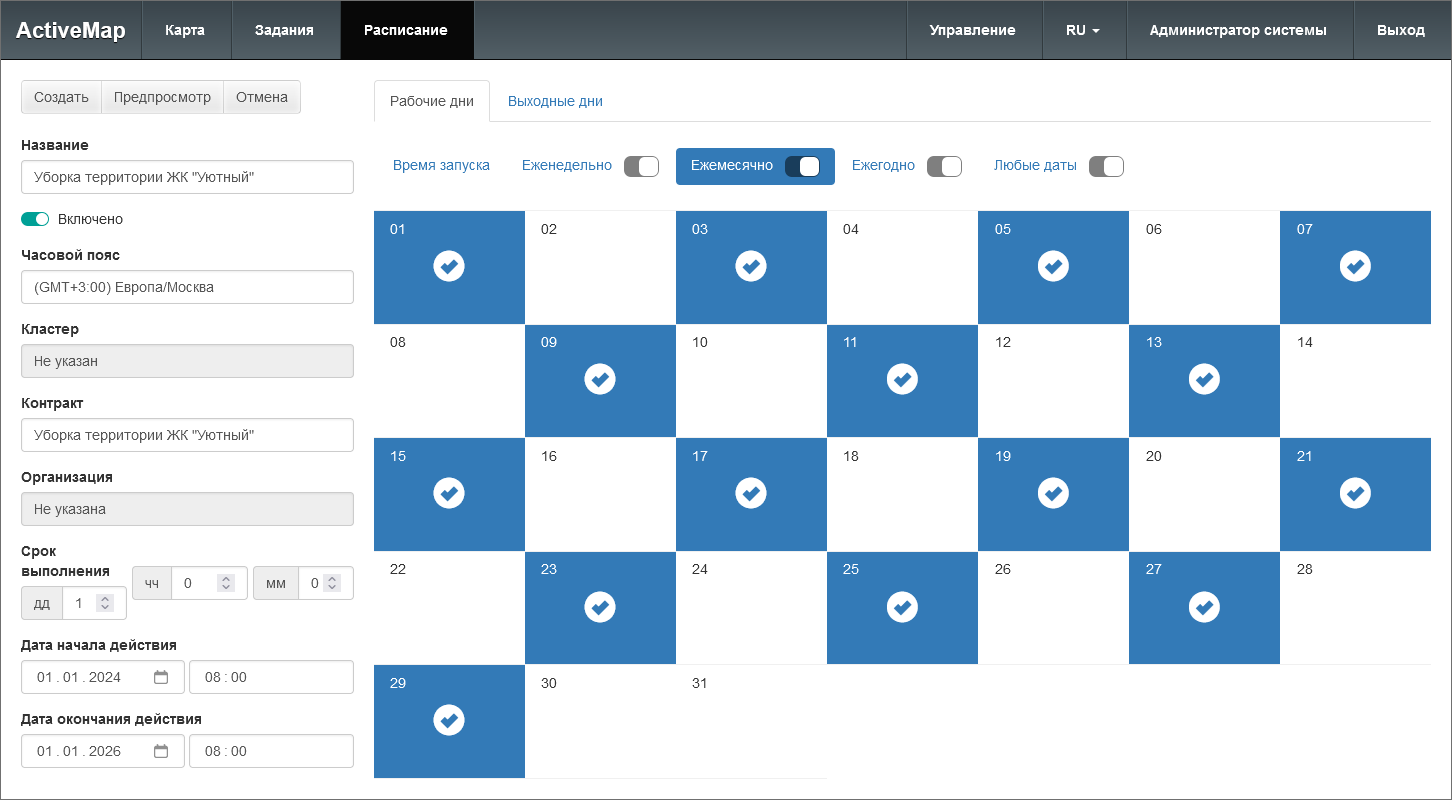Enable the Любые даты switch
This screenshot has height=800, width=1452.
pos(1106,166)
